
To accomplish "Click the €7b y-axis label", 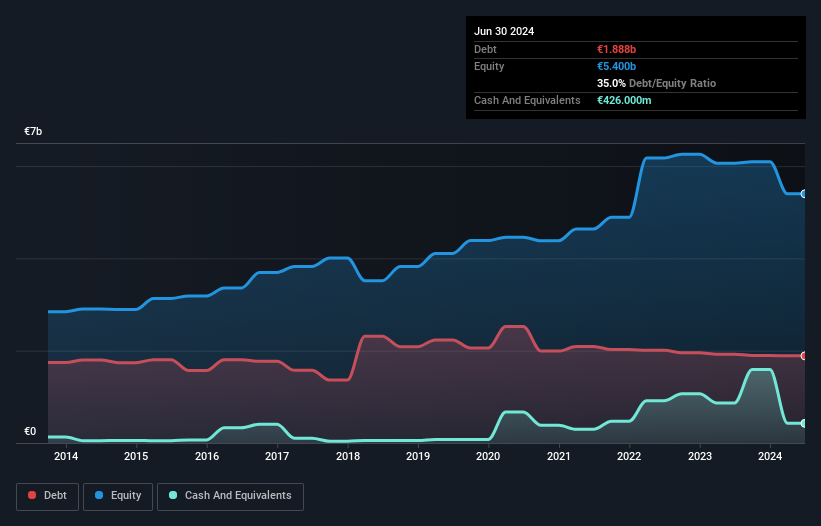I will pos(33,131).
